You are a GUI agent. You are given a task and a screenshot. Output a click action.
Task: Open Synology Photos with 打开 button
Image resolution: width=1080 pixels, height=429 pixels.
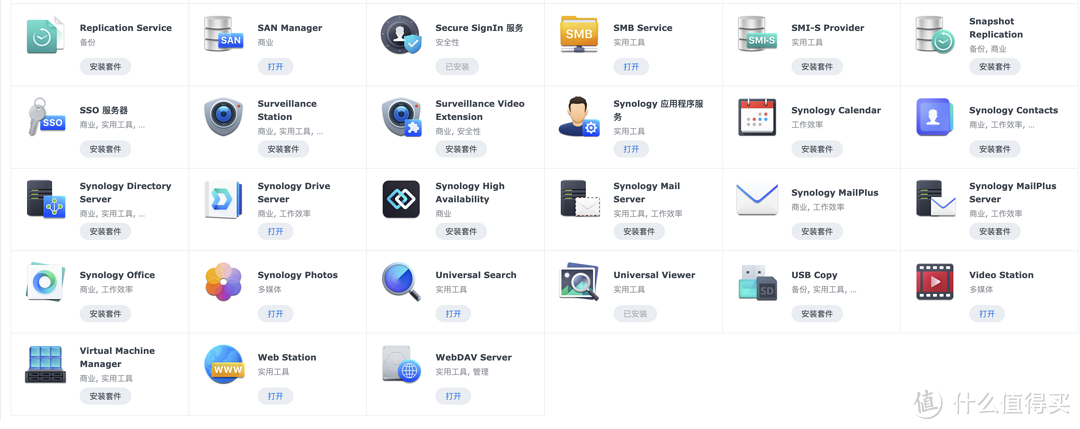pyautogui.click(x=276, y=313)
